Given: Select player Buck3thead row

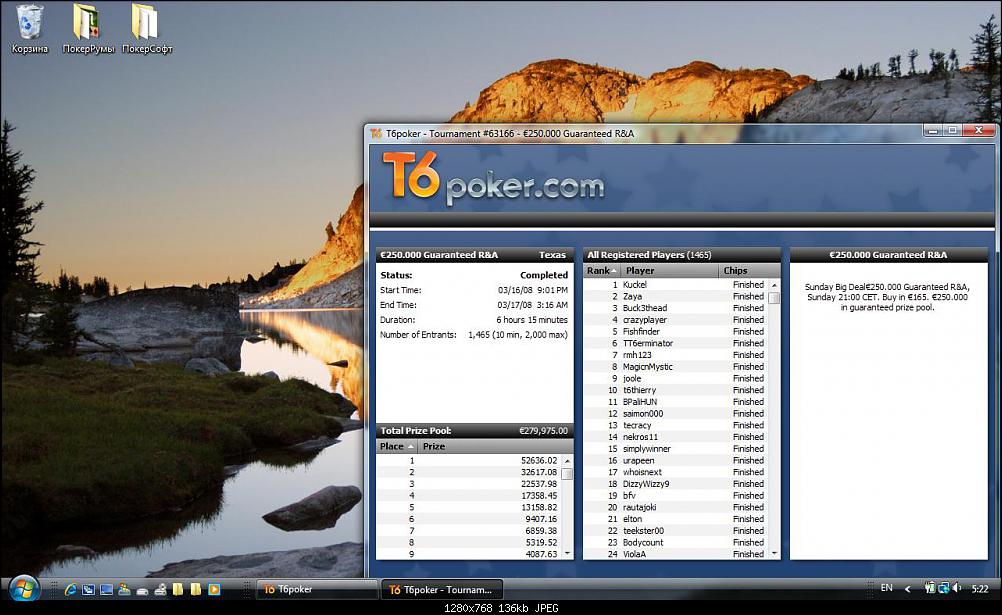Looking at the screenshot, I should click(676, 308).
